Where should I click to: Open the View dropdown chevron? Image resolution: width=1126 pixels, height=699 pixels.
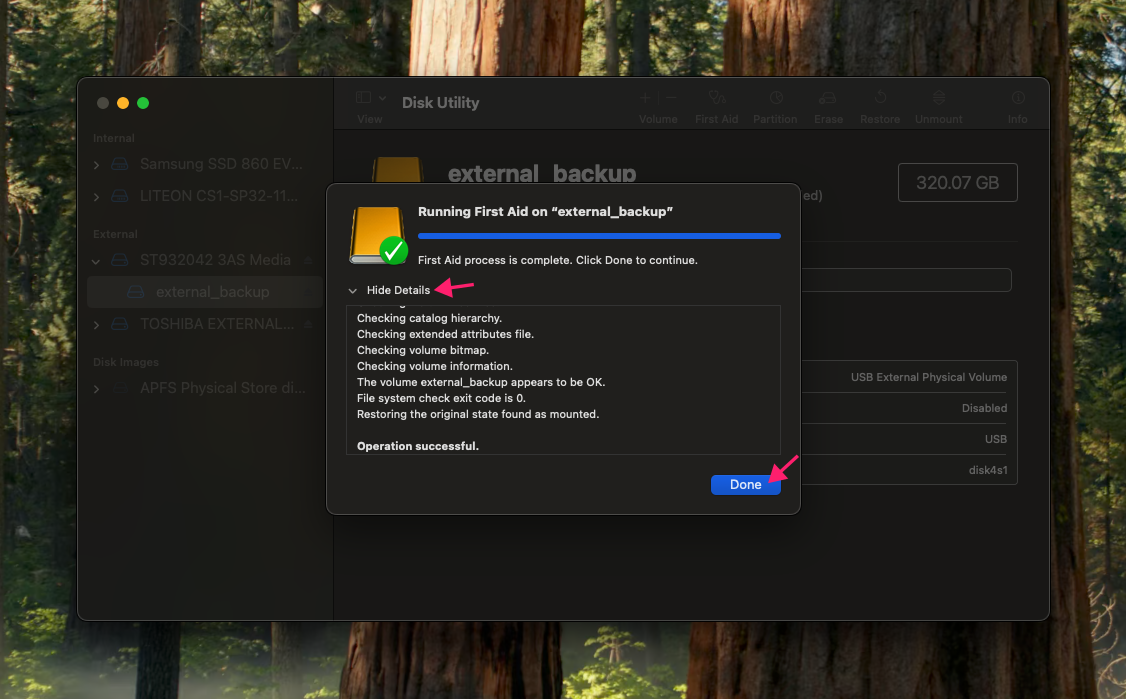point(383,98)
